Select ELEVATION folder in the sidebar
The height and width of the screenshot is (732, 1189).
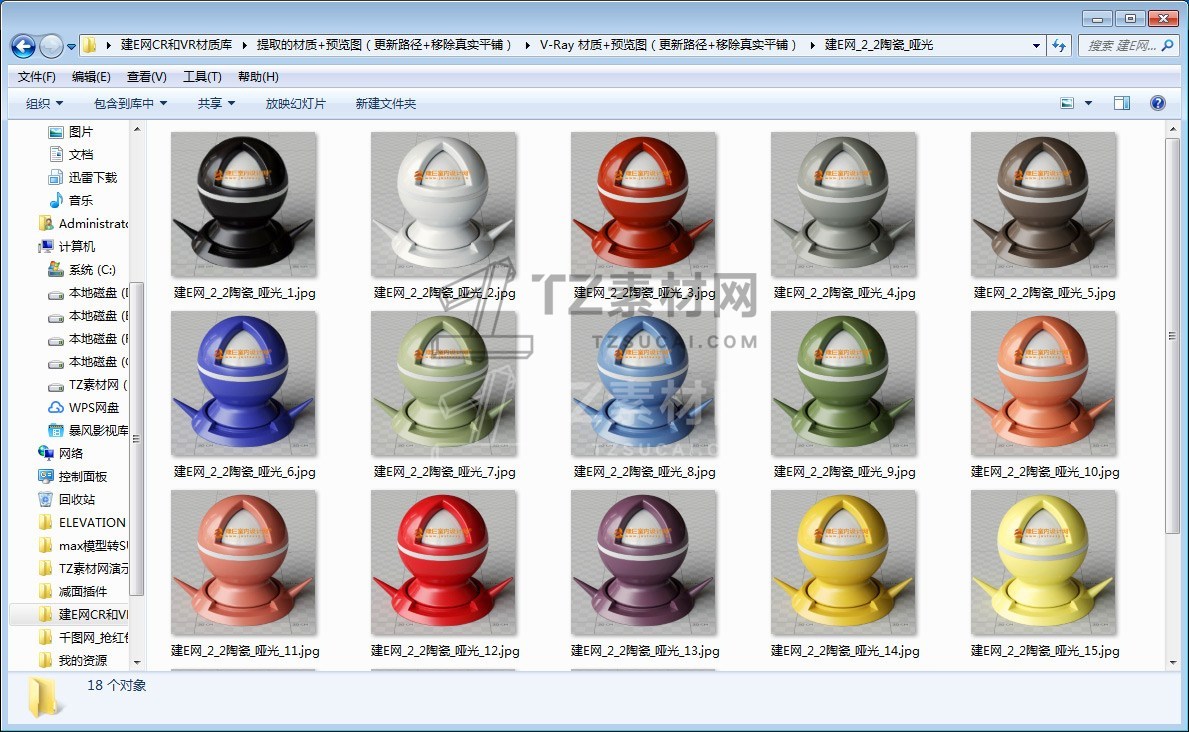82,523
